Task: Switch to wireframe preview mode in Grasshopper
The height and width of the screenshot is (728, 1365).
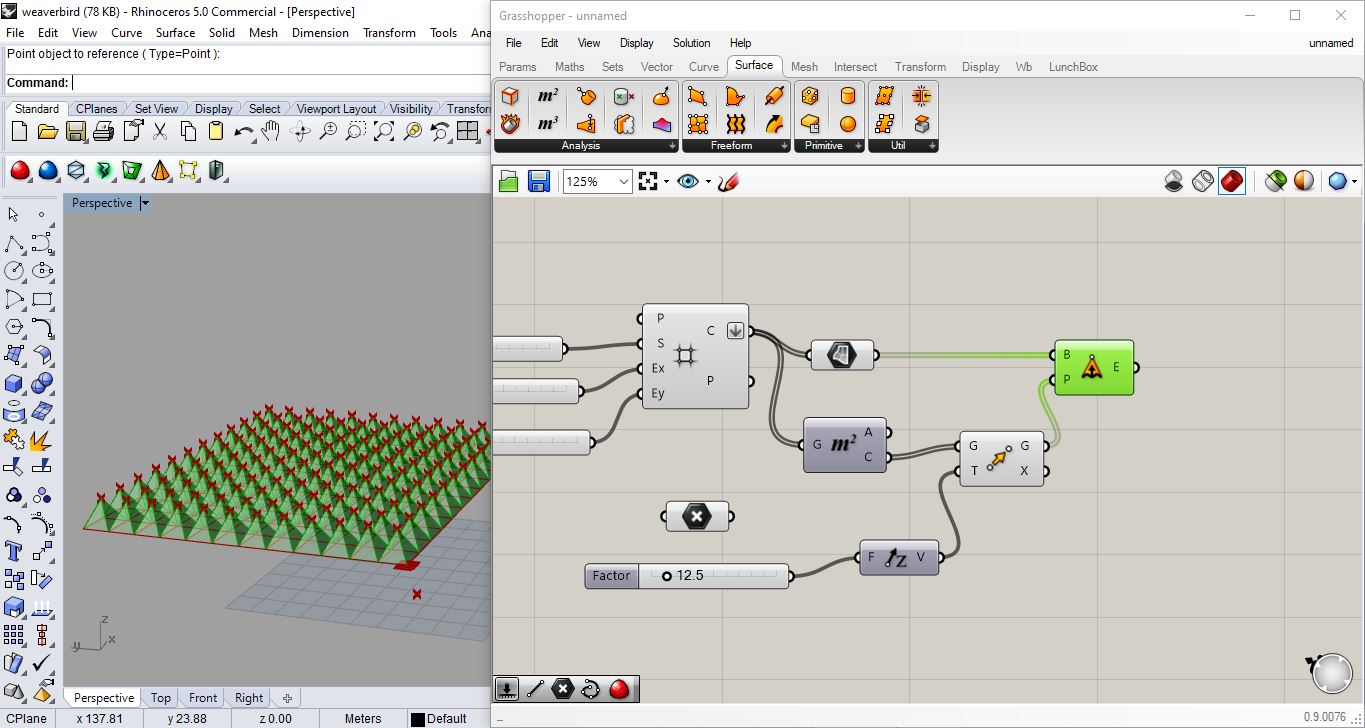Action: [1203, 181]
